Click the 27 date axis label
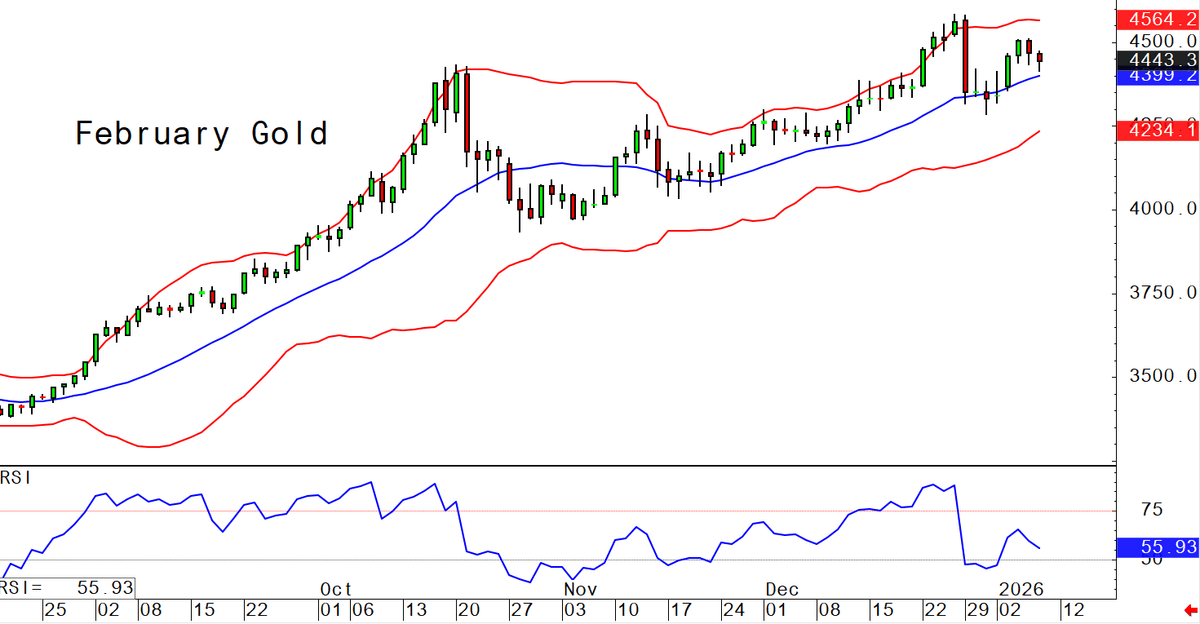The height and width of the screenshot is (624, 1200). pyautogui.click(x=523, y=608)
